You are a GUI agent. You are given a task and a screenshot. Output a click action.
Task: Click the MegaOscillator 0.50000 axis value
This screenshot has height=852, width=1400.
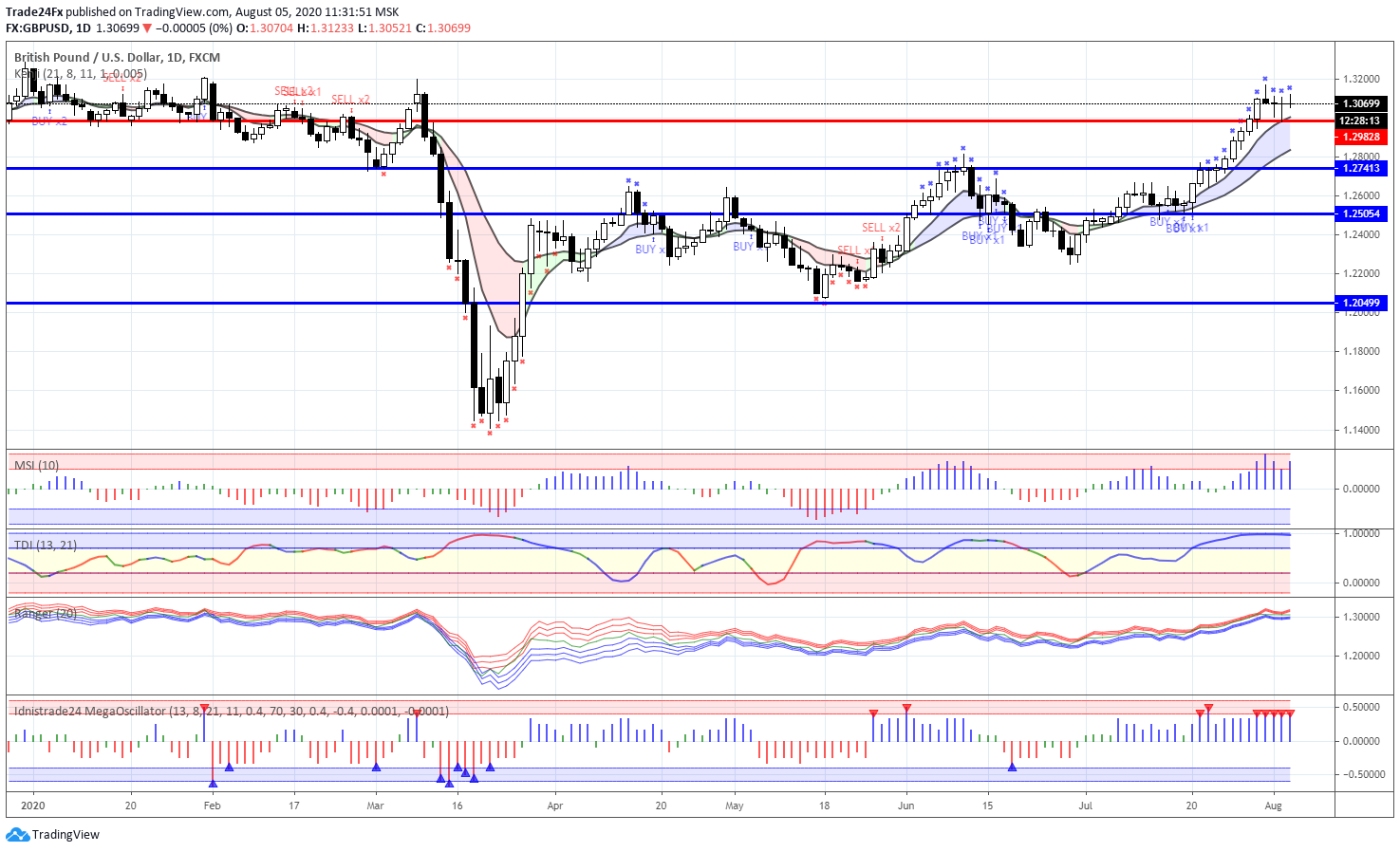click(1361, 708)
